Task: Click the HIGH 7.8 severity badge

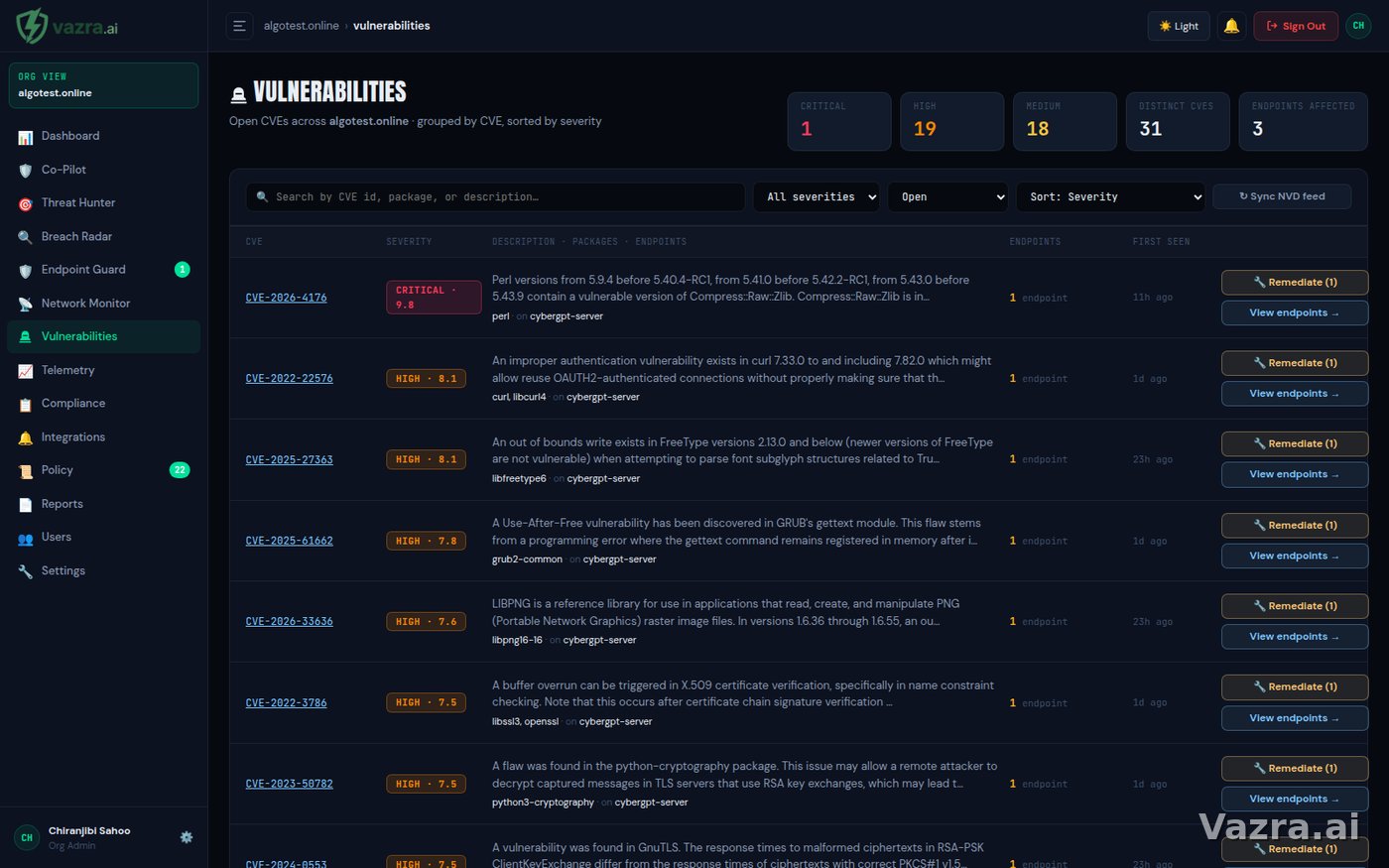Action: click(426, 542)
